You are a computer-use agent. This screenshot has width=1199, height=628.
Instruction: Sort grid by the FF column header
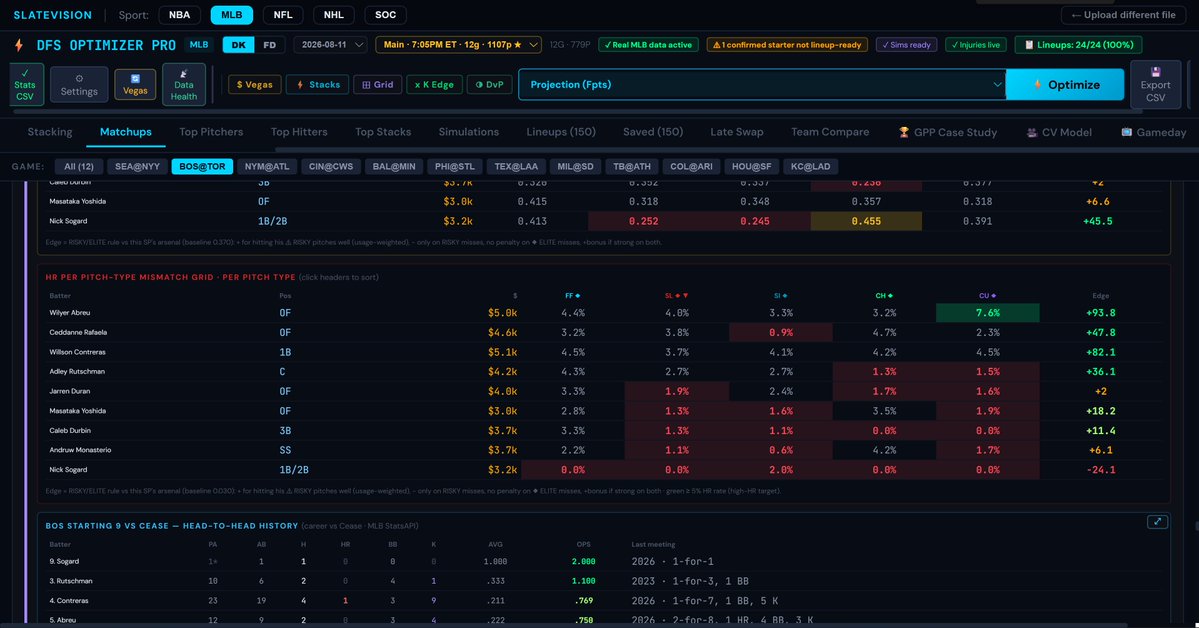(572, 295)
